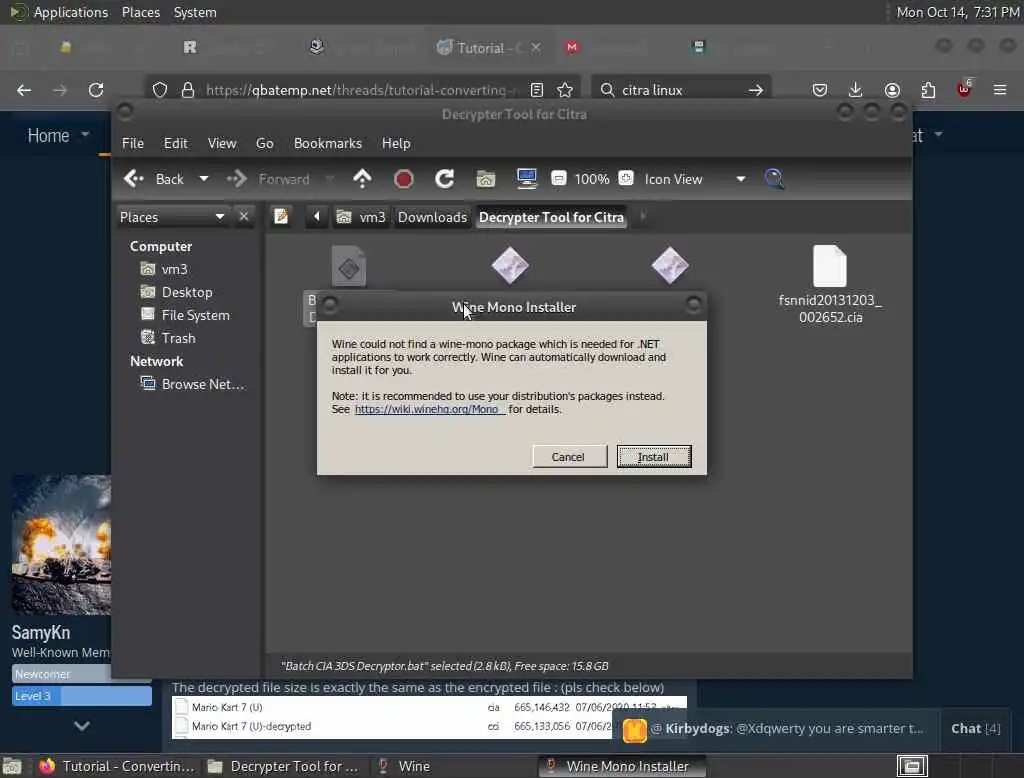Viewport: 1024px width, 778px height.
Task: Open the Bookmarks menu in file manager
Action: [328, 143]
